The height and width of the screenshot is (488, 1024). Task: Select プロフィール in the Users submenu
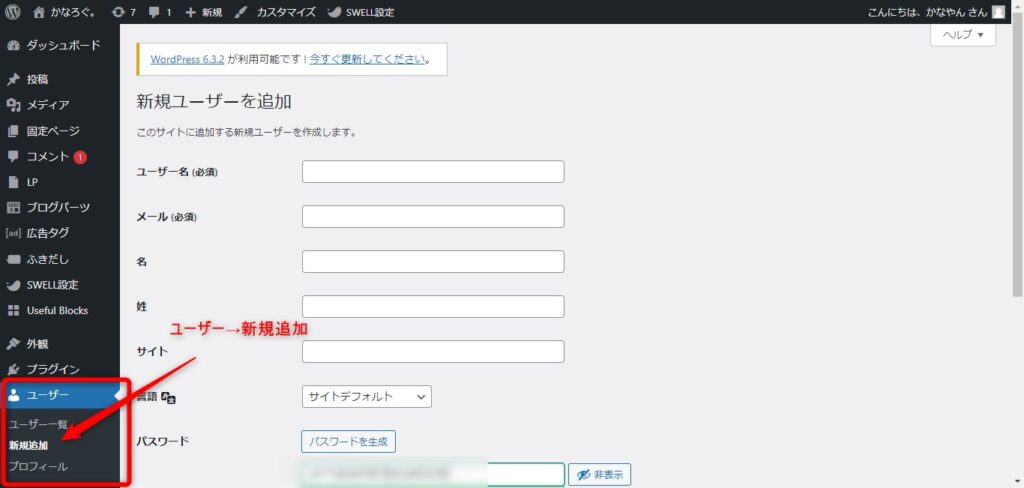point(38,467)
